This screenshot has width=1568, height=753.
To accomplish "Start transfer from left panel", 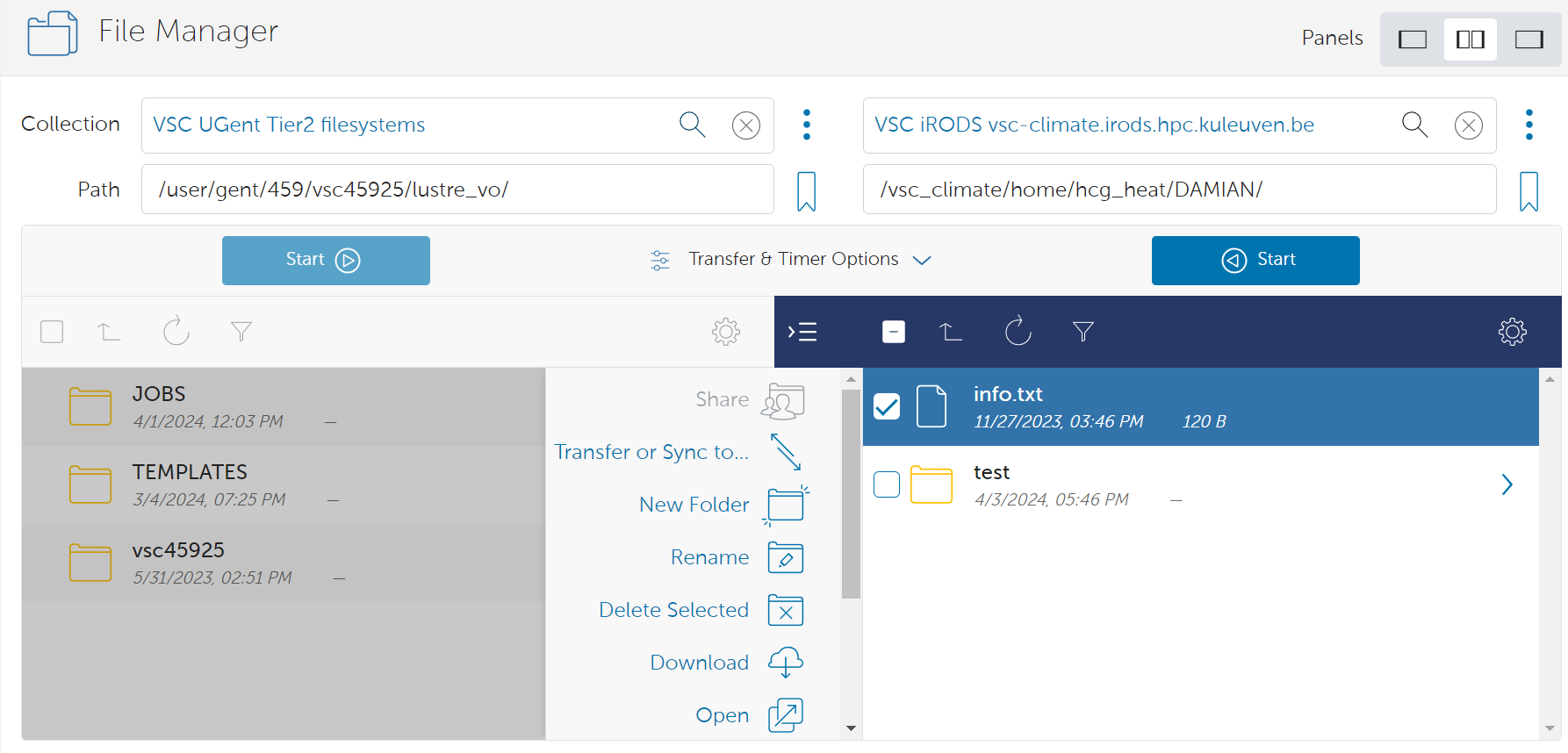I will 326,260.
